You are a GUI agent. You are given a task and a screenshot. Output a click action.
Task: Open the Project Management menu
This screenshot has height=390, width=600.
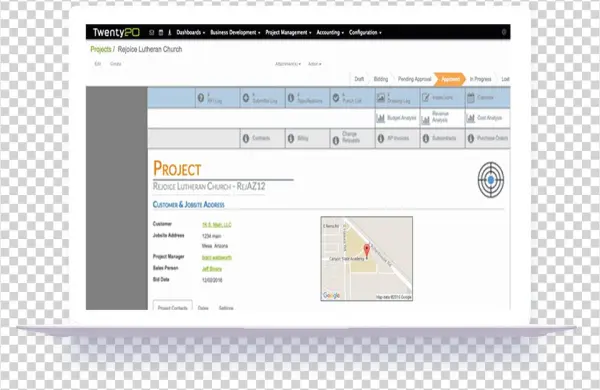tap(288, 33)
